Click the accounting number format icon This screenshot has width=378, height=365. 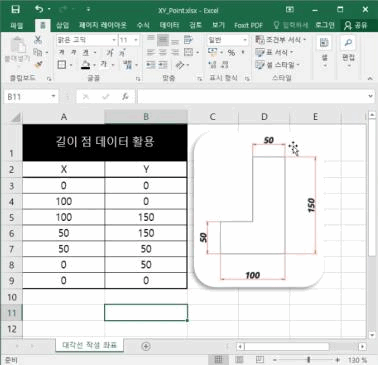pos(213,52)
